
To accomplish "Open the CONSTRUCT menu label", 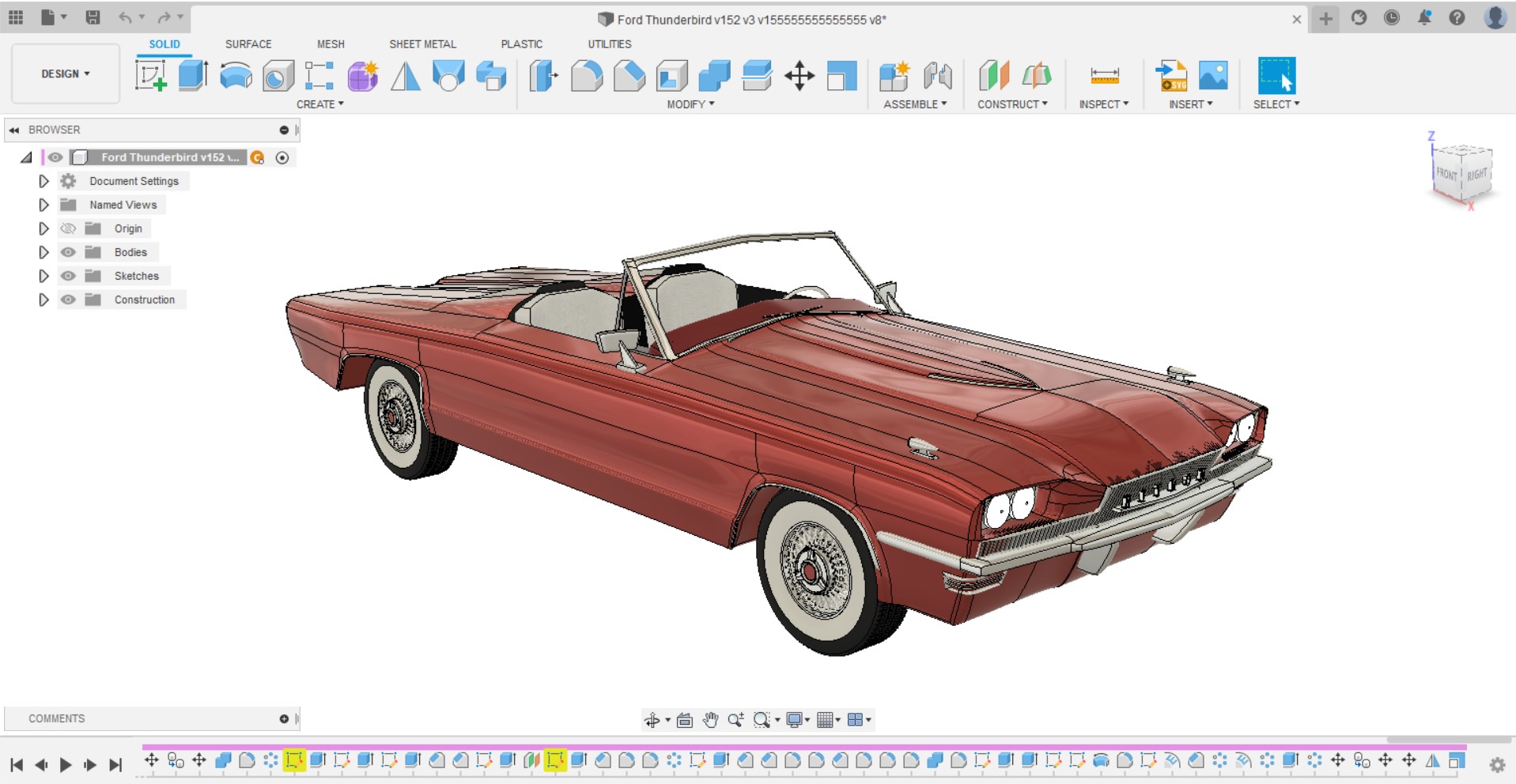I will [1012, 104].
